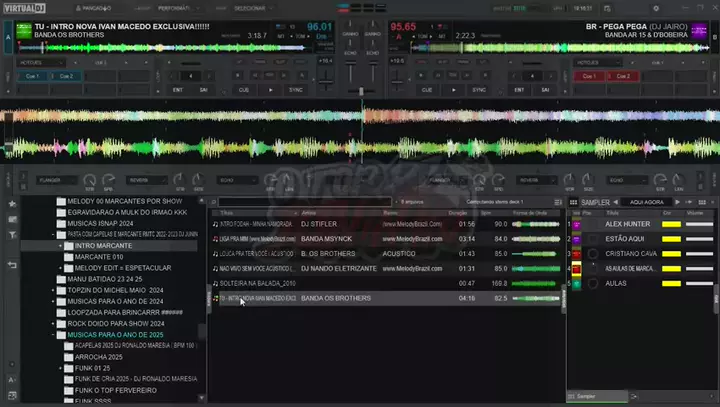The height and width of the screenshot is (407, 720).
Task: Open sampler grid view icon left of SAMPLER
Action: (574, 202)
